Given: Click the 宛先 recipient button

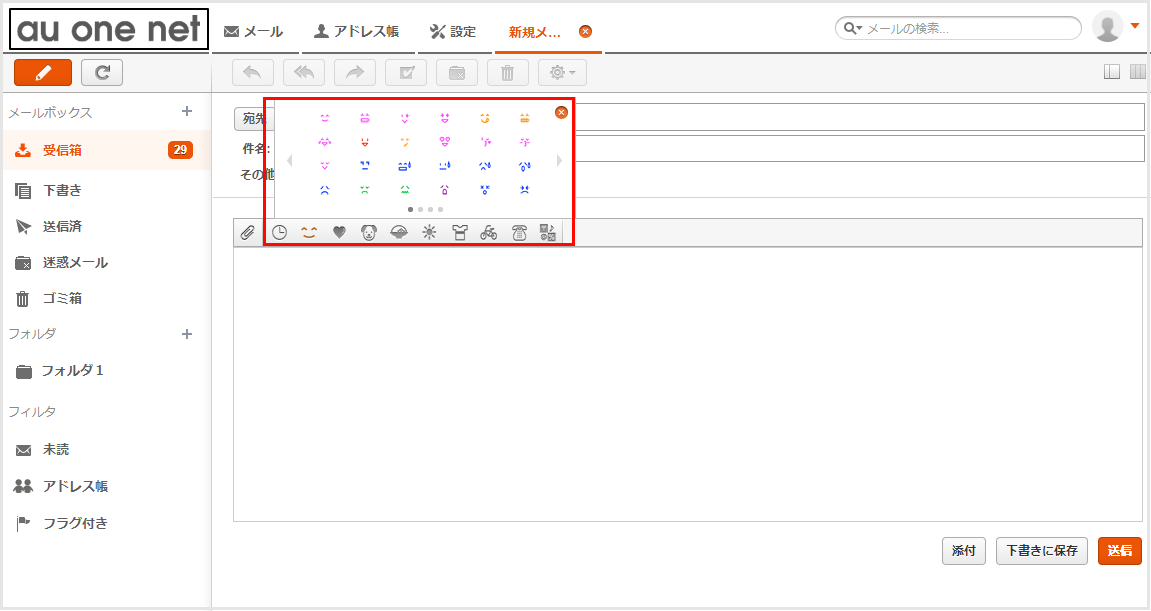Looking at the screenshot, I should [252, 118].
